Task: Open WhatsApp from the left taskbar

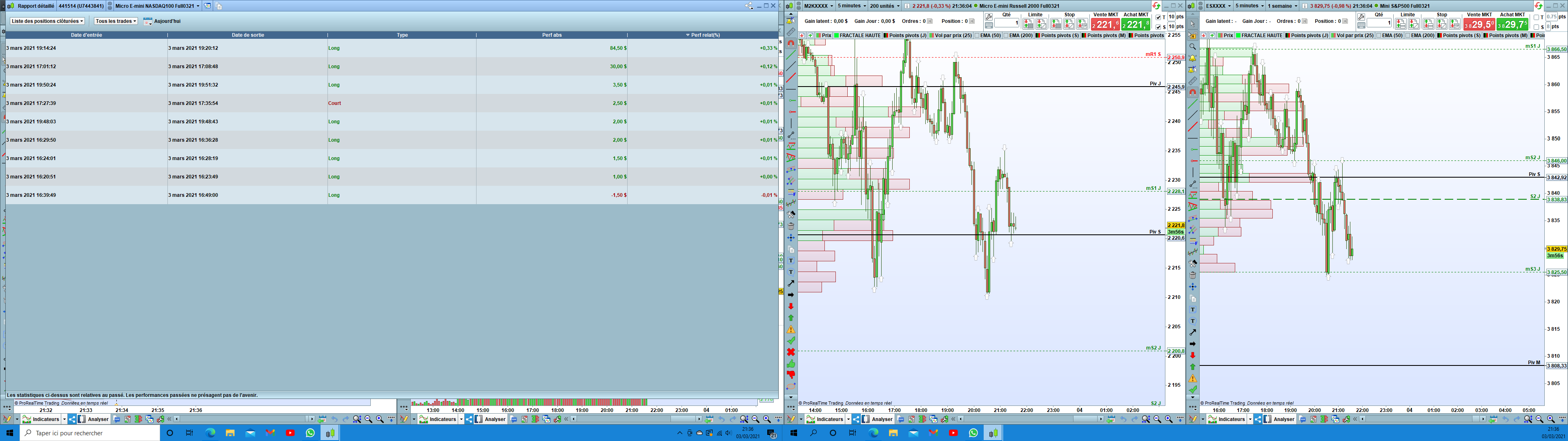Action: (310, 433)
